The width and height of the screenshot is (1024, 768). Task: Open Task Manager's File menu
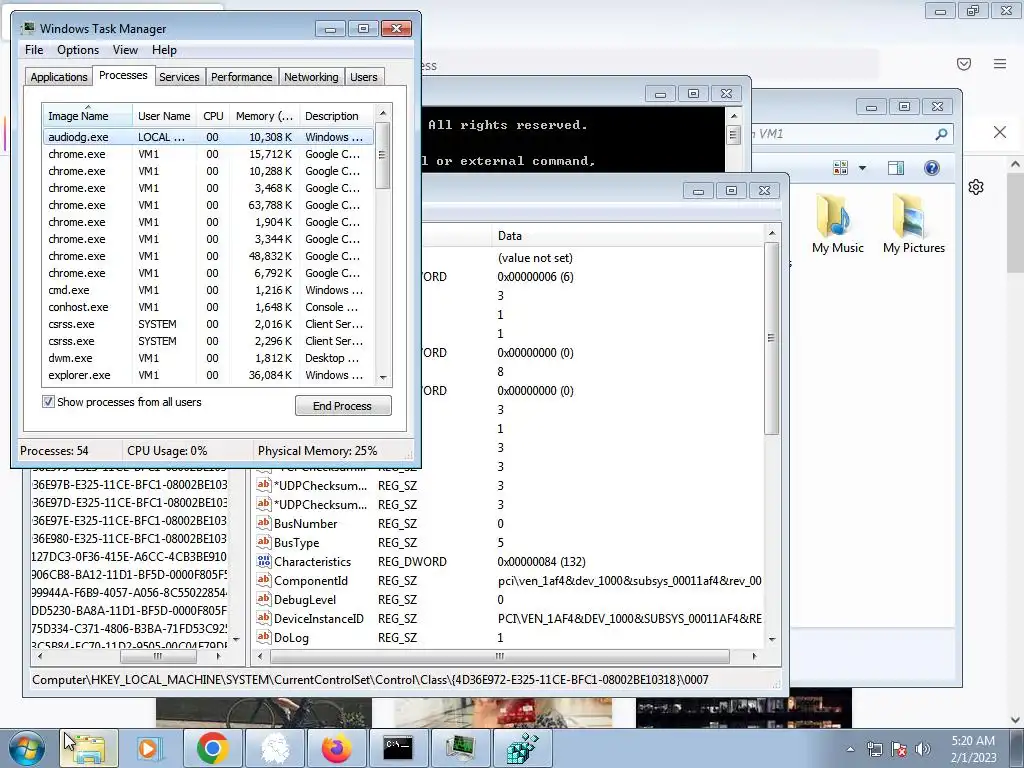click(x=34, y=50)
